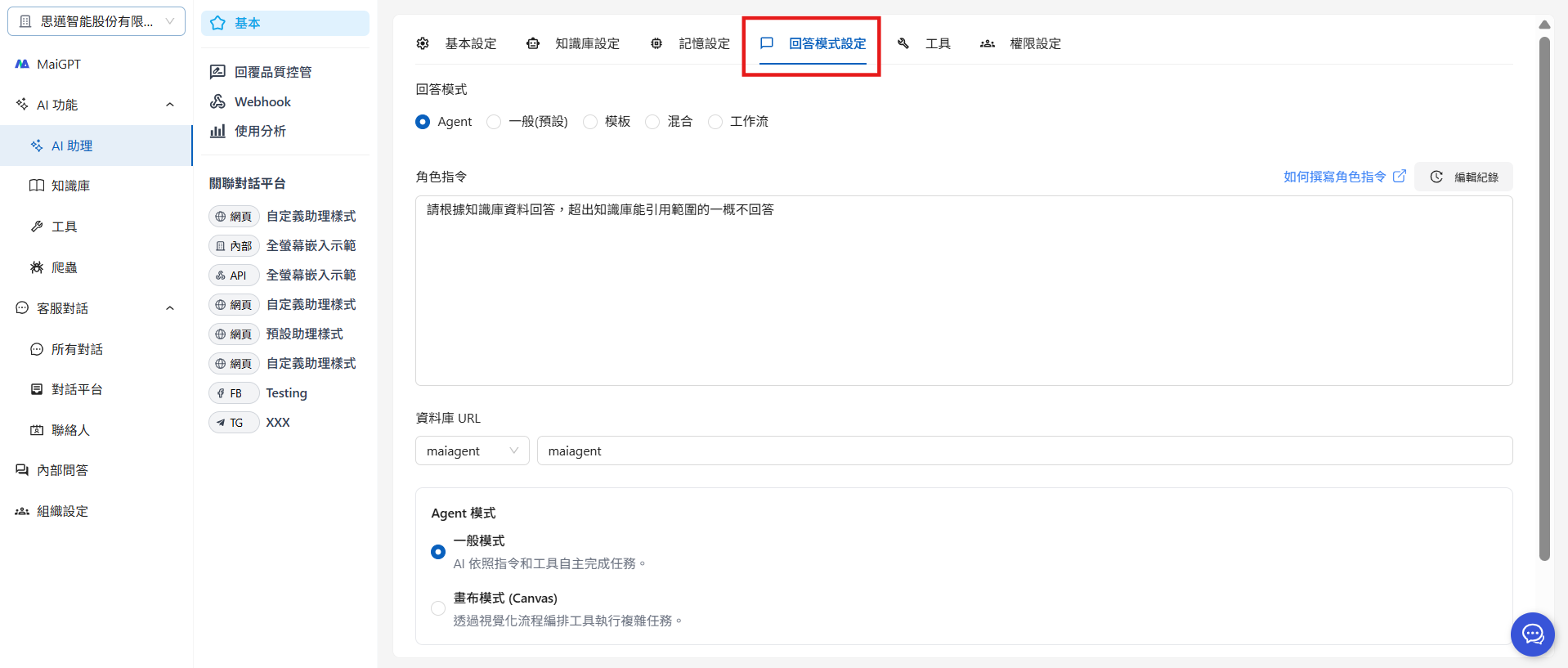Select the 一般(預設) answer mode

[x=494, y=122]
